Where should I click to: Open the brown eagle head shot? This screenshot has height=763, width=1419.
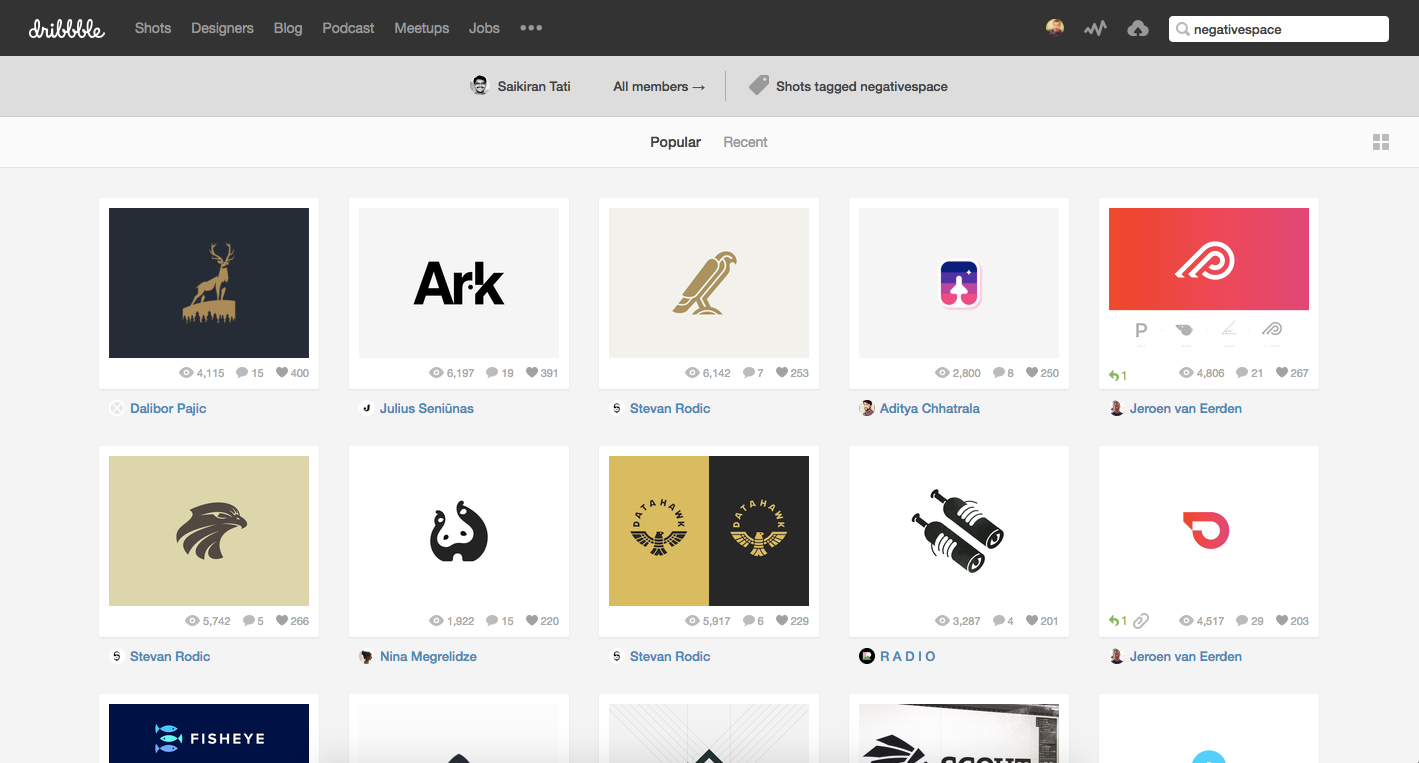[209, 531]
